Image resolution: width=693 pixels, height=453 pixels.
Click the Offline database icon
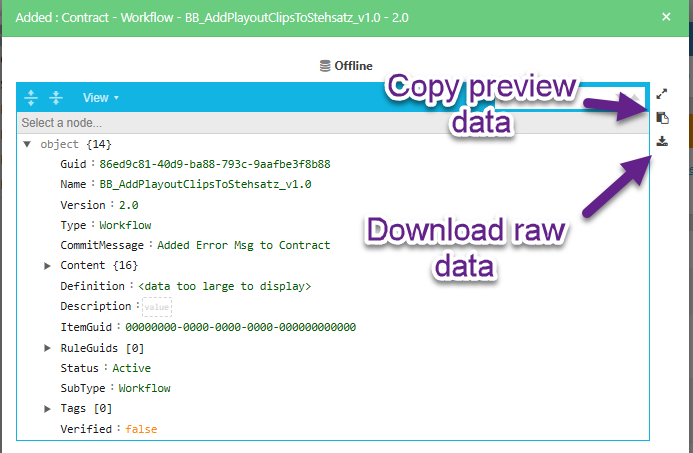pos(324,66)
